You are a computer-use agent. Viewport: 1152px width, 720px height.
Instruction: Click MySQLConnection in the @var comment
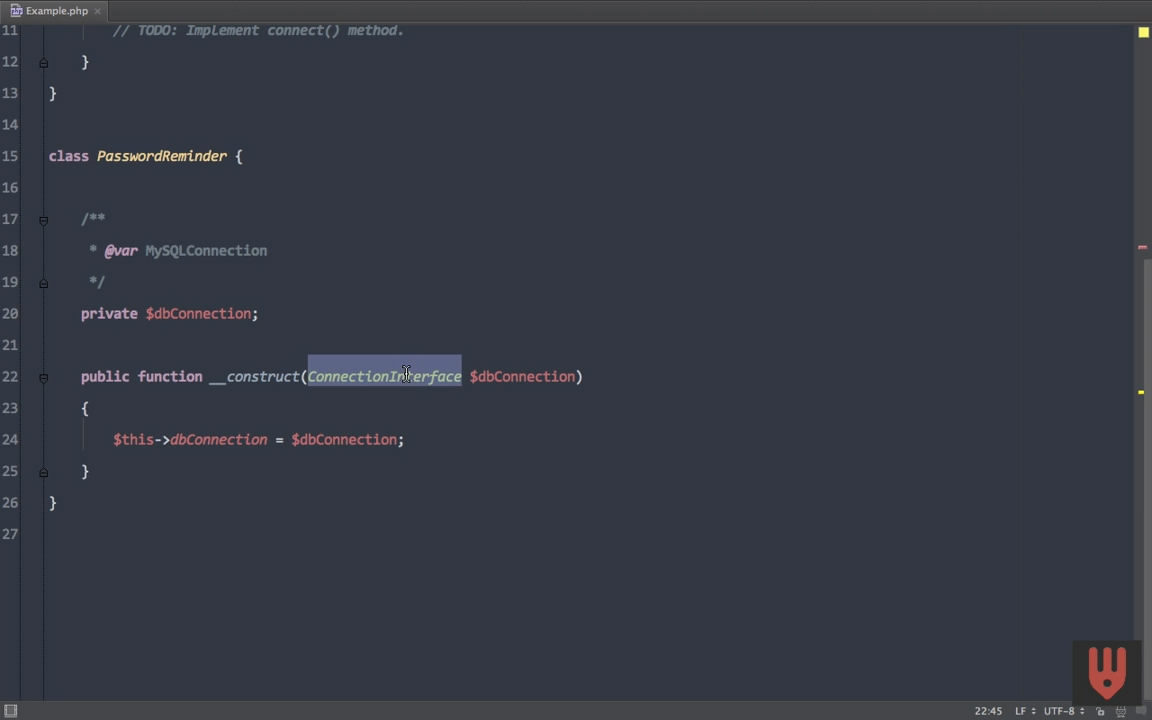point(206,251)
